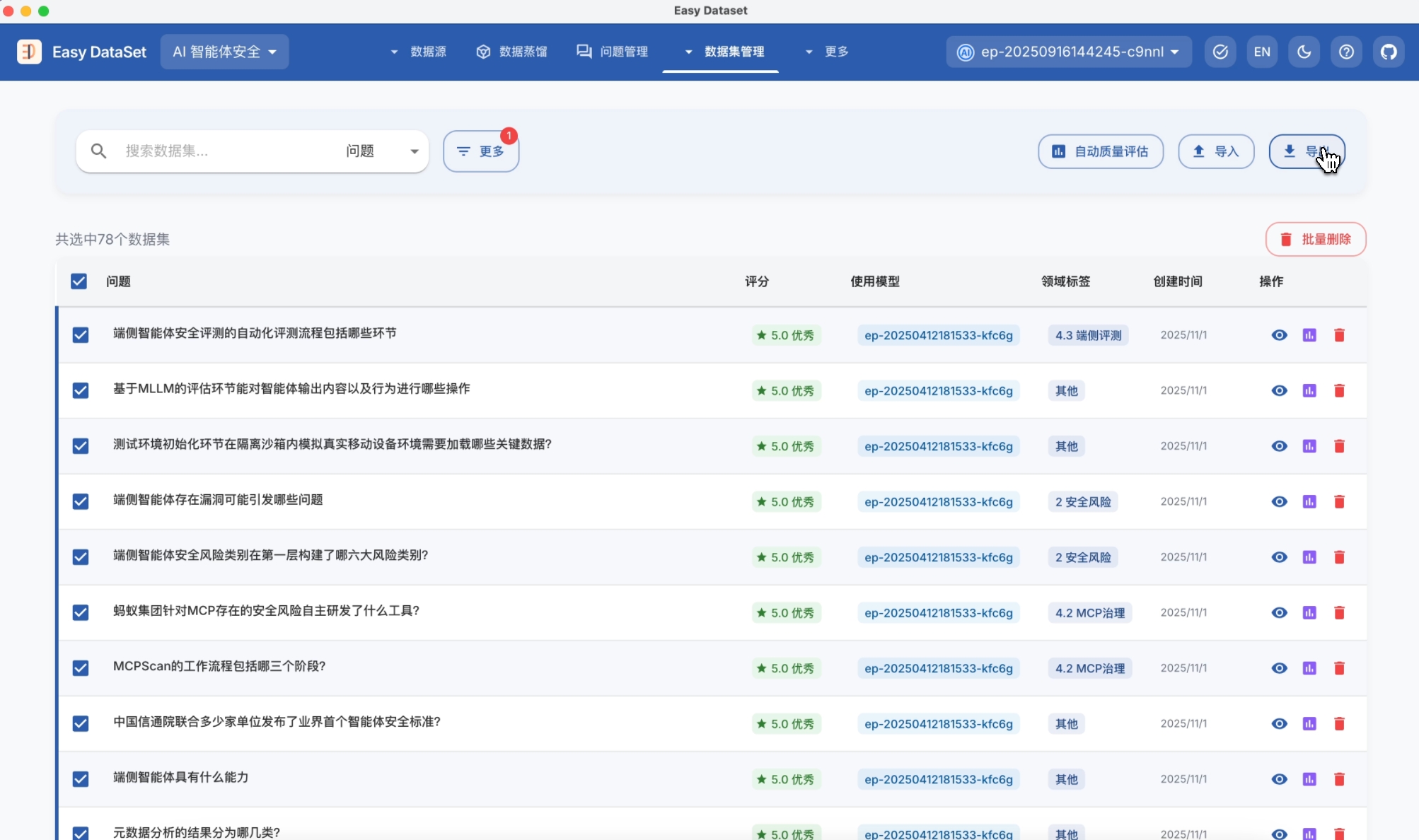Click the 自动质量评估 button
Image resolution: width=1419 pixels, height=840 pixels.
(1100, 151)
